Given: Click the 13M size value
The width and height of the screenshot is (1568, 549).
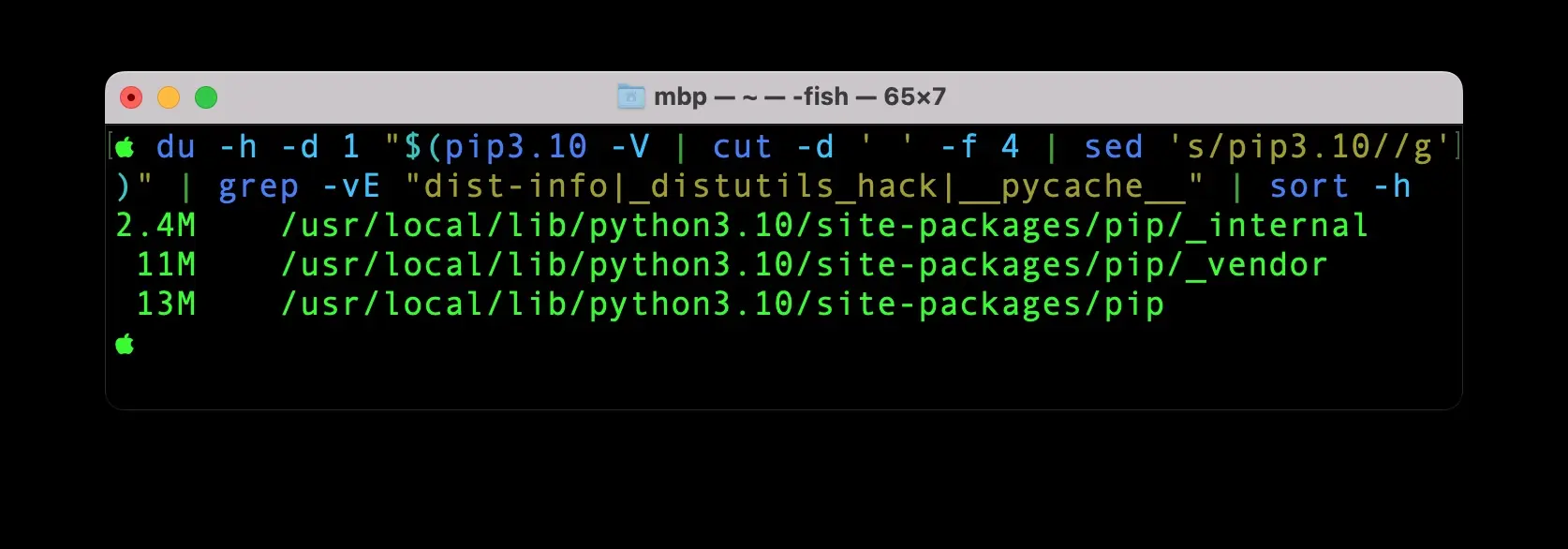Looking at the screenshot, I should tap(166, 304).
